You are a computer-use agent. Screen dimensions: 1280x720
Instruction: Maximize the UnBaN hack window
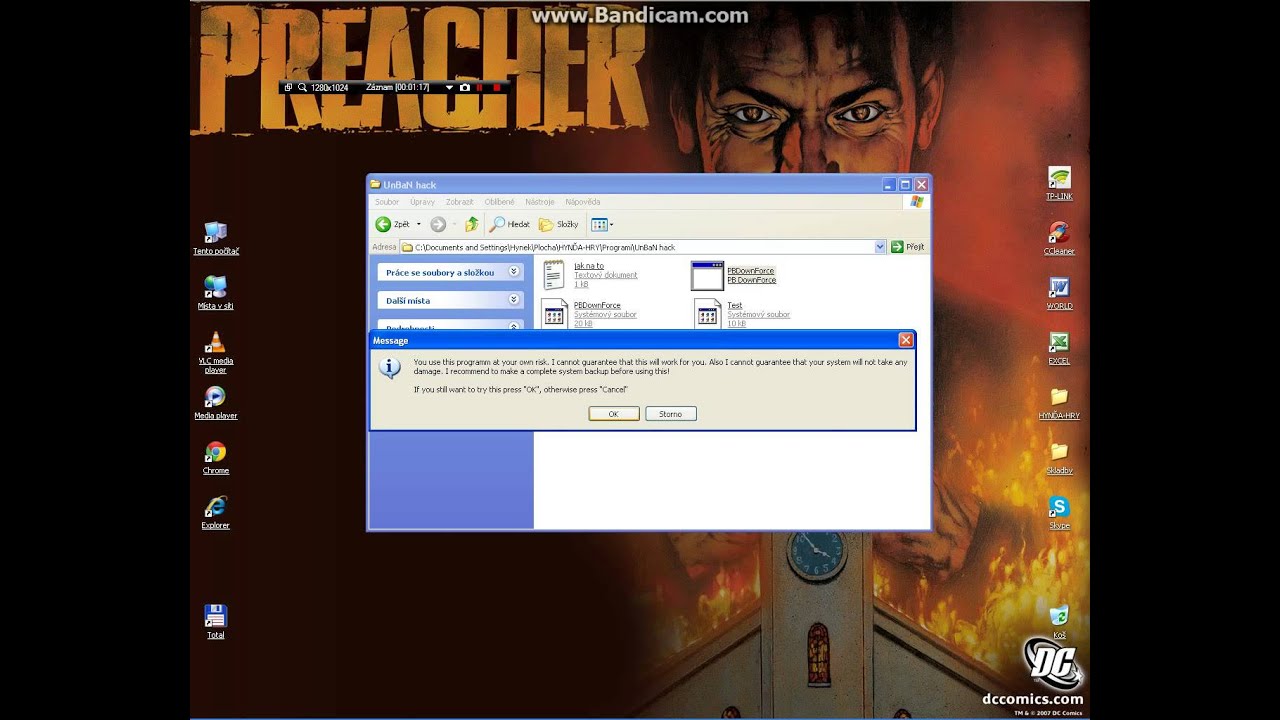pos(904,184)
